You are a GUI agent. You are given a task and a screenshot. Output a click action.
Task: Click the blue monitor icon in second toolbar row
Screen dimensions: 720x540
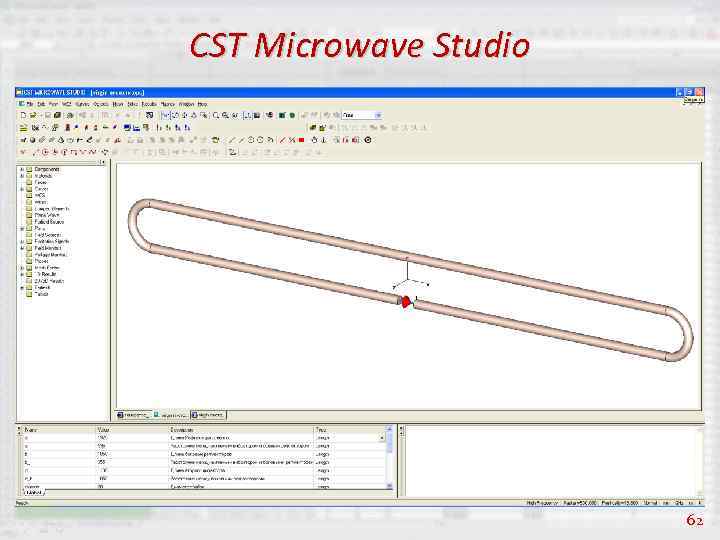tap(127, 128)
